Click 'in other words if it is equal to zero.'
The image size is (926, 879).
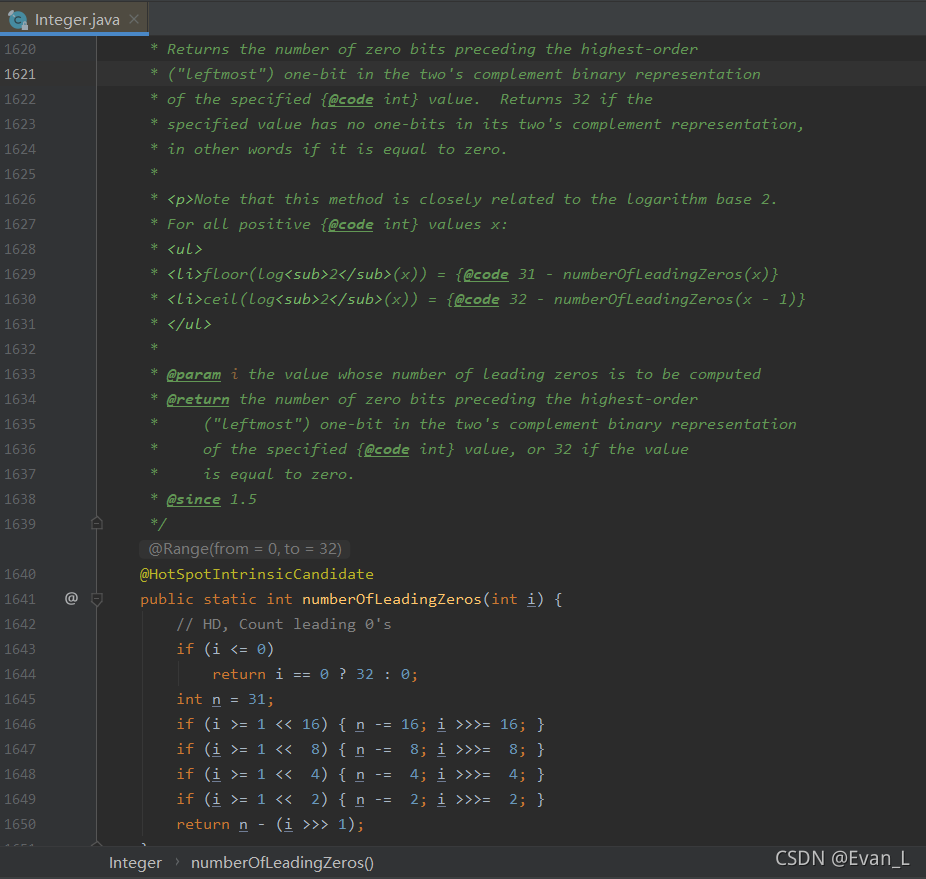(x=337, y=149)
